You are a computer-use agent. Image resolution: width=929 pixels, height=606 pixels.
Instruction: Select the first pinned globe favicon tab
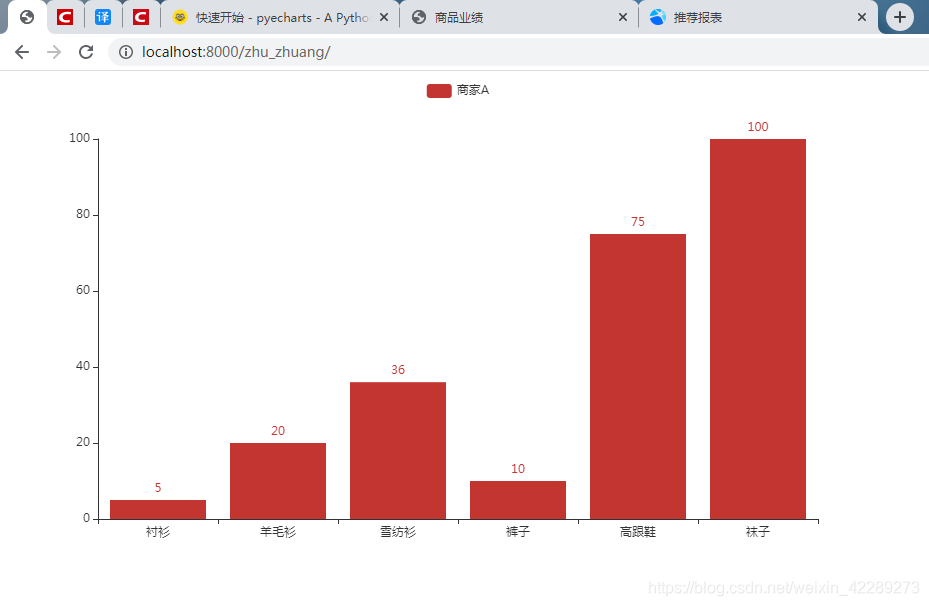click(x=26, y=16)
